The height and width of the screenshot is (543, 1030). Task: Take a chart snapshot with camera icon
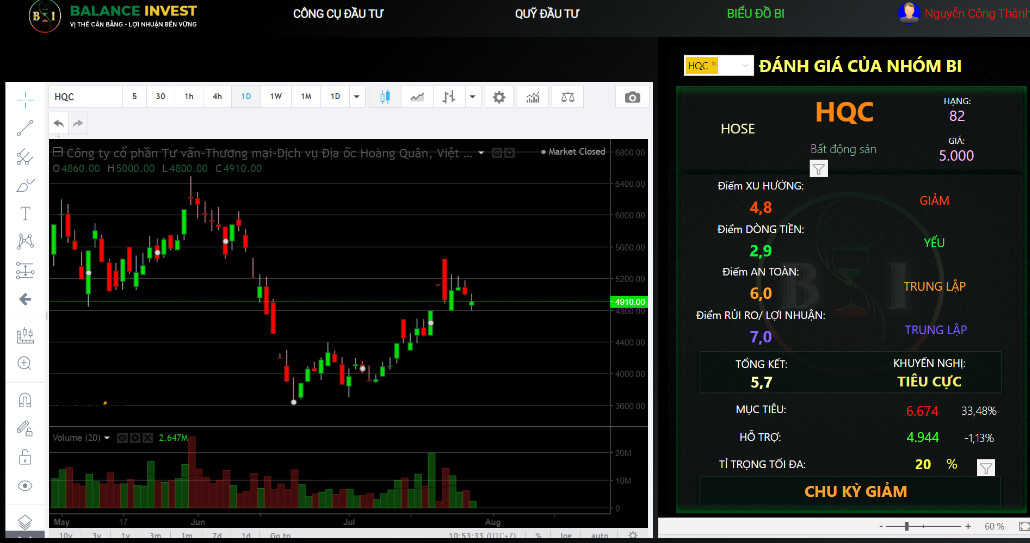click(632, 97)
